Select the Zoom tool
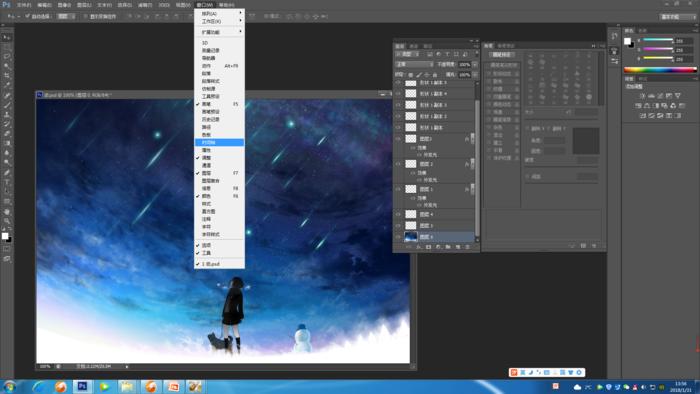Image resolution: width=700 pixels, height=394 pixels. pyautogui.click(x=7, y=221)
